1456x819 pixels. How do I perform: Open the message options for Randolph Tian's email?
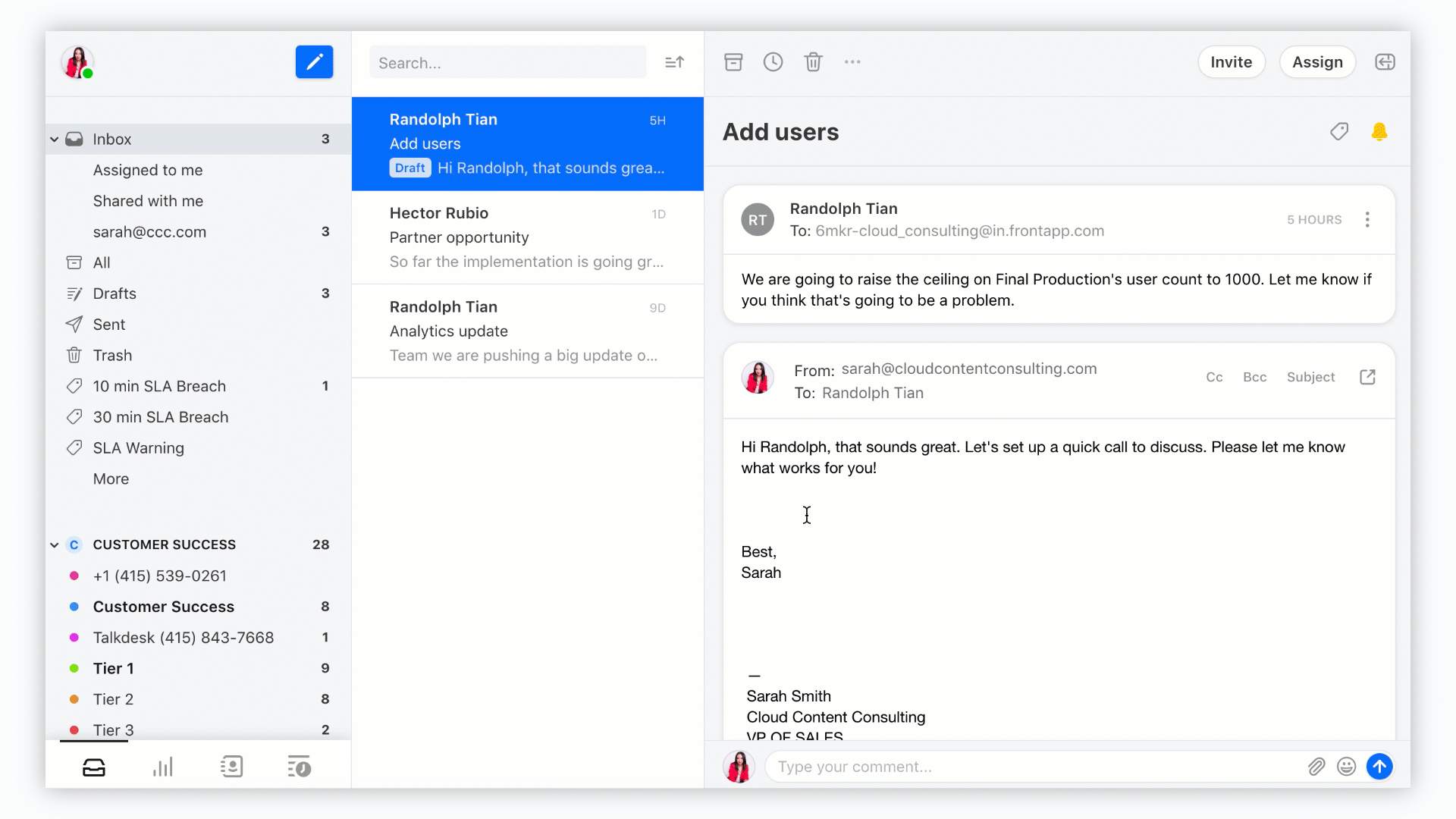coord(1367,220)
